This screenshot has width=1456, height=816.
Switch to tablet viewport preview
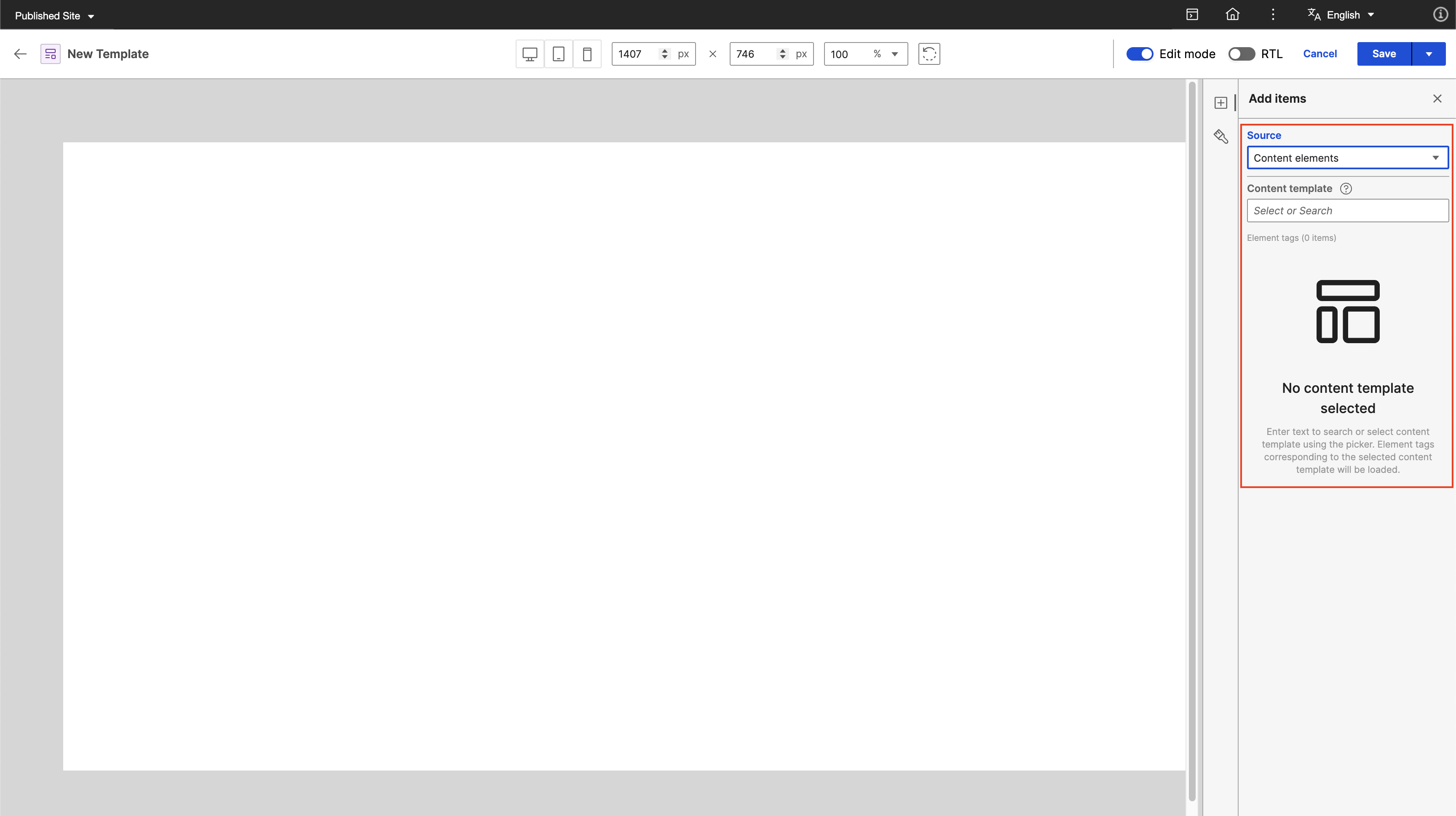559,54
